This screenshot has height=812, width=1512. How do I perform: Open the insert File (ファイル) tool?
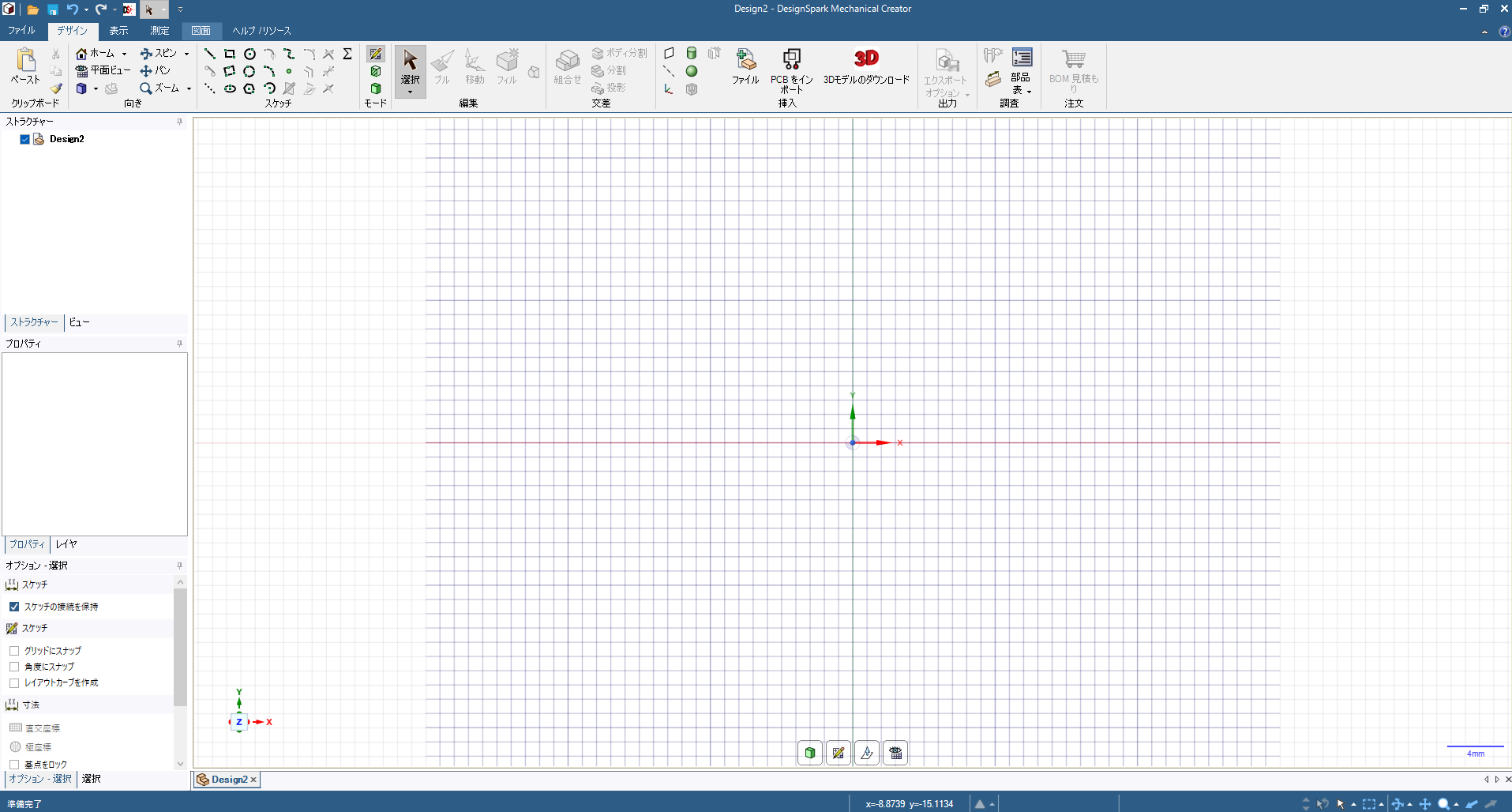[745, 60]
